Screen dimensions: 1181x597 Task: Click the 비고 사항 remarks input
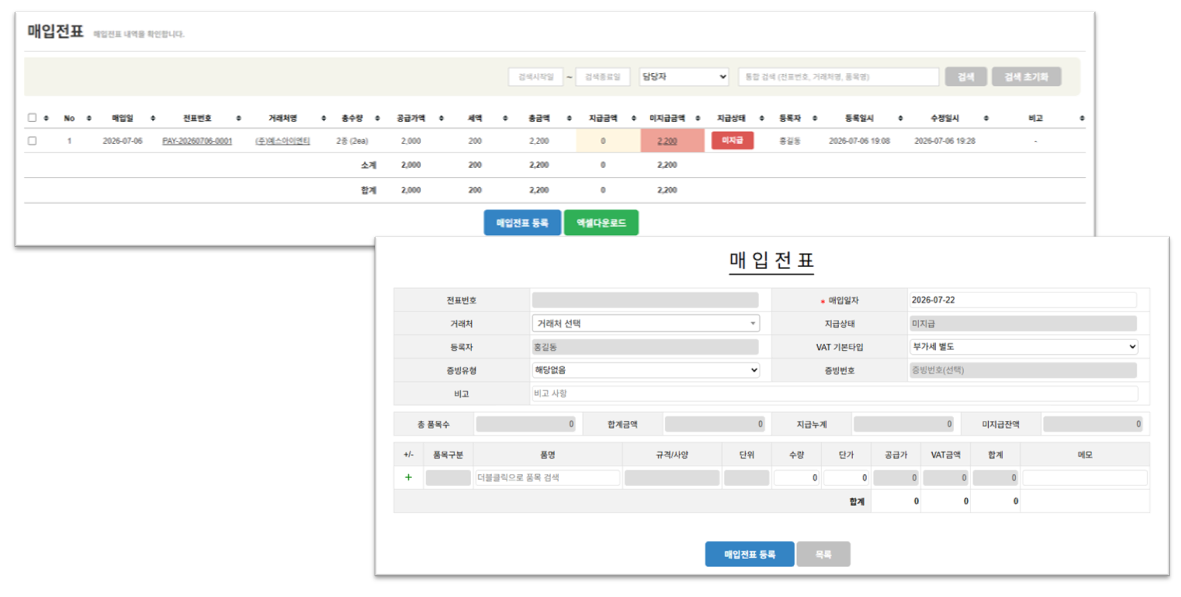click(x=835, y=394)
